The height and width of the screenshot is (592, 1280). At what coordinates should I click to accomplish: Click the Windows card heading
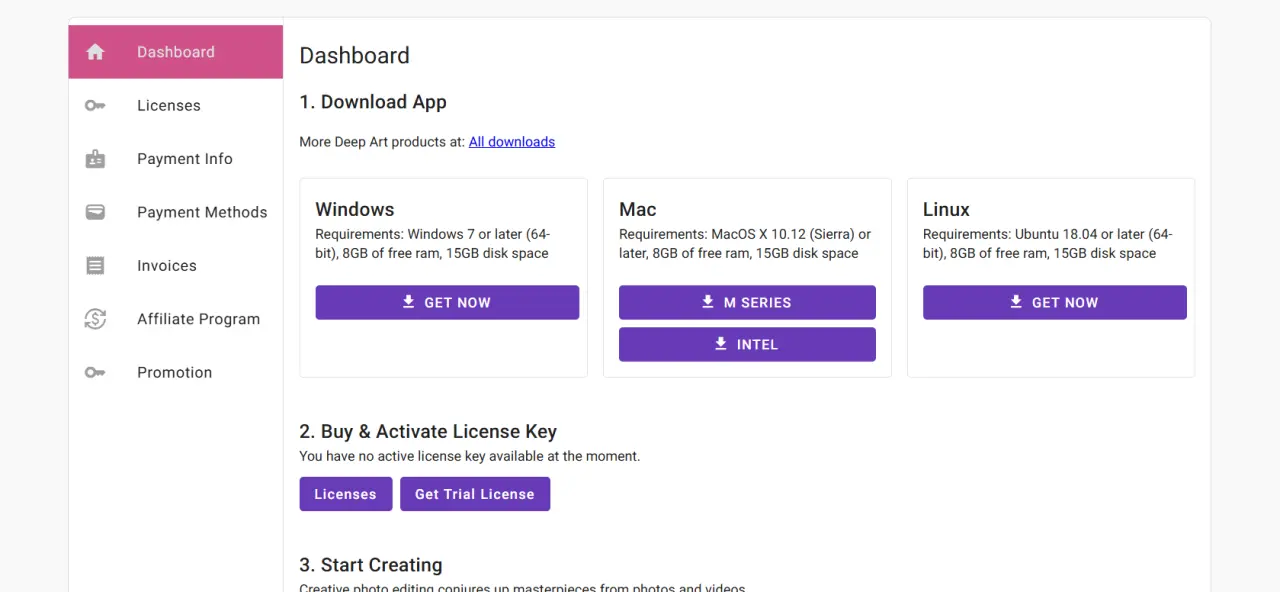click(x=355, y=209)
